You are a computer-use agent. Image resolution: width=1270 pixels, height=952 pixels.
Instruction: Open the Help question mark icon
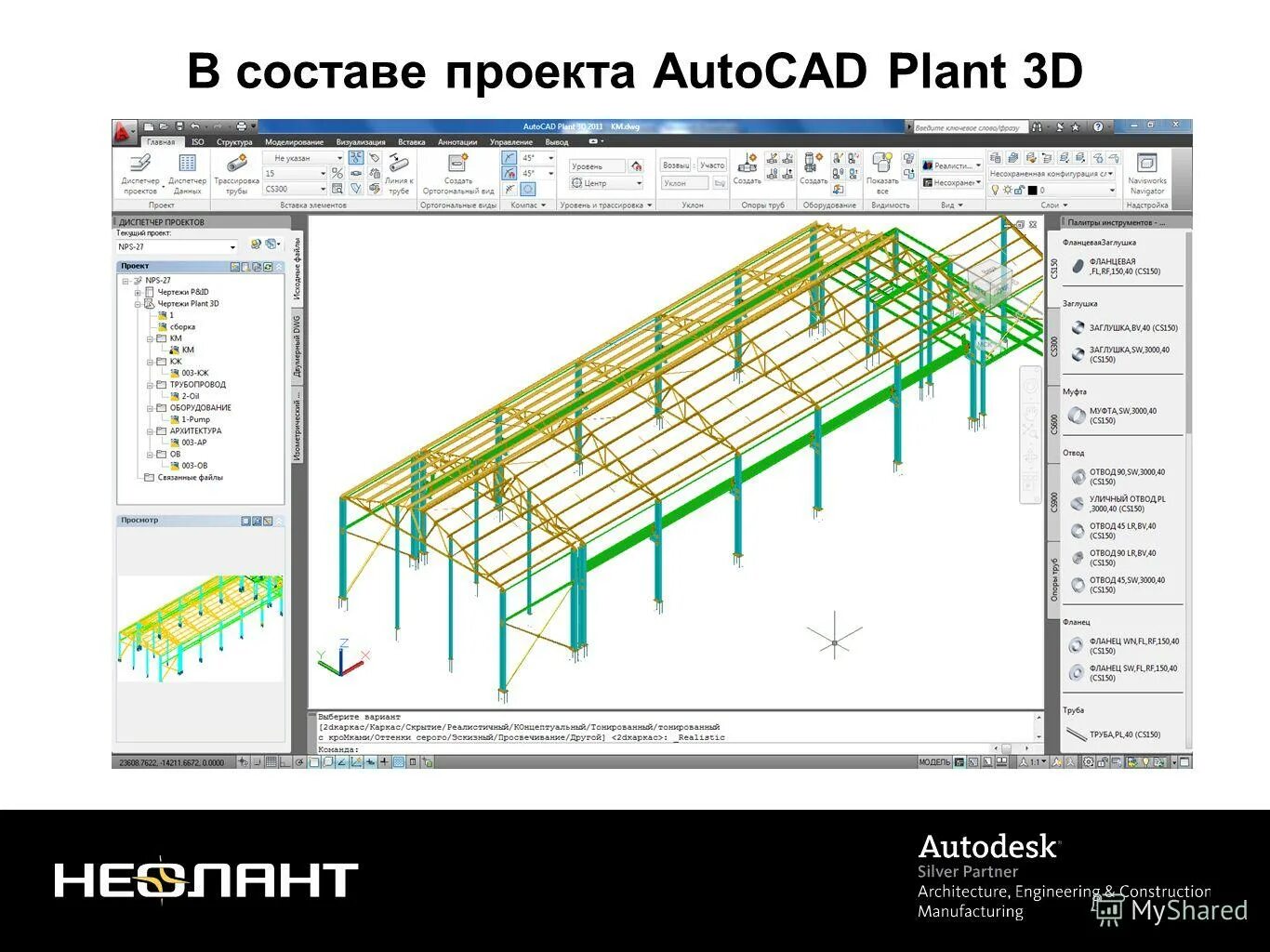click(1098, 126)
